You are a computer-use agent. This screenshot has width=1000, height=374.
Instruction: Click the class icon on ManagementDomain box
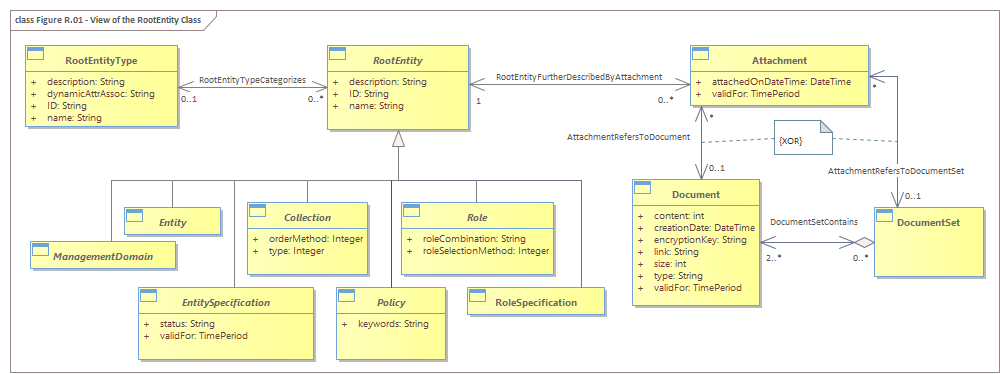click(x=40, y=250)
